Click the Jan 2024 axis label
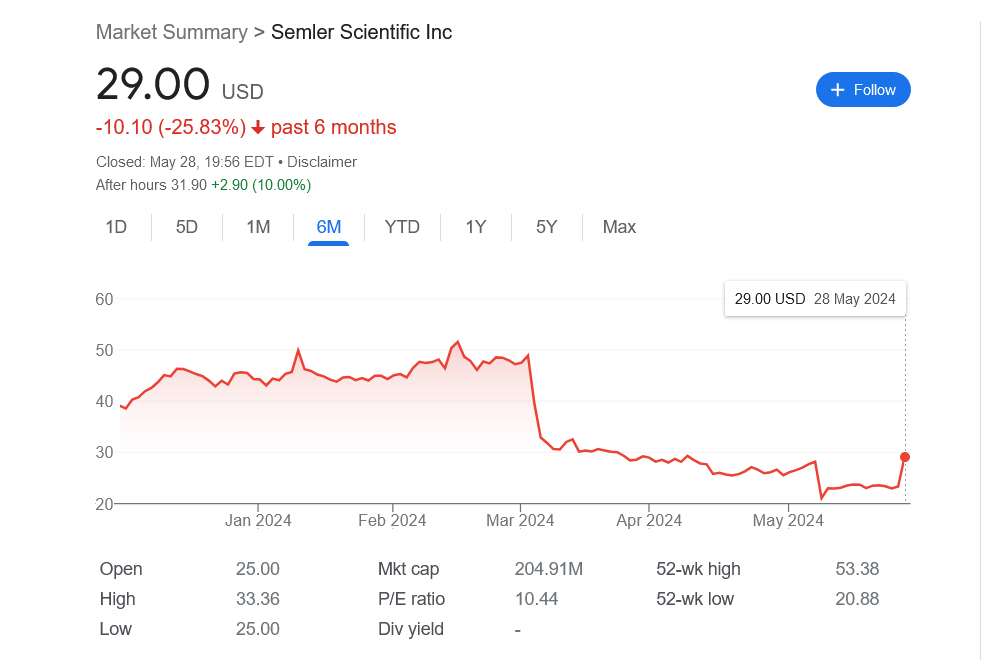Viewport: 983px width, 660px height. pos(257,520)
